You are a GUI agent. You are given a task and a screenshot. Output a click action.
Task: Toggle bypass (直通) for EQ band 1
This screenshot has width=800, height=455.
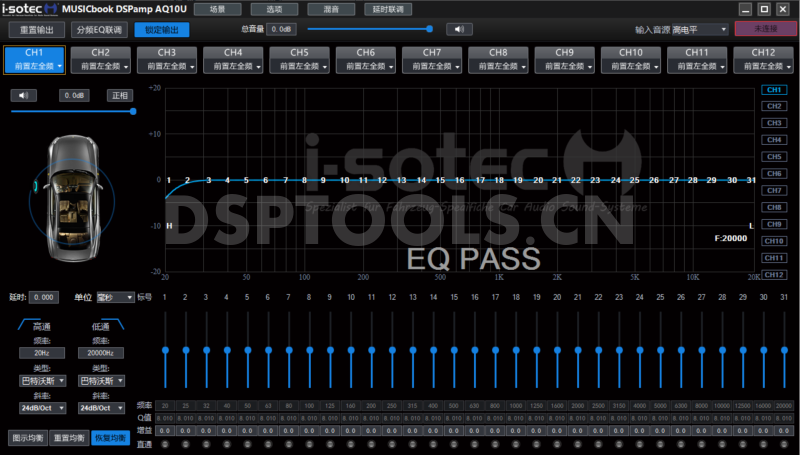(165, 445)
